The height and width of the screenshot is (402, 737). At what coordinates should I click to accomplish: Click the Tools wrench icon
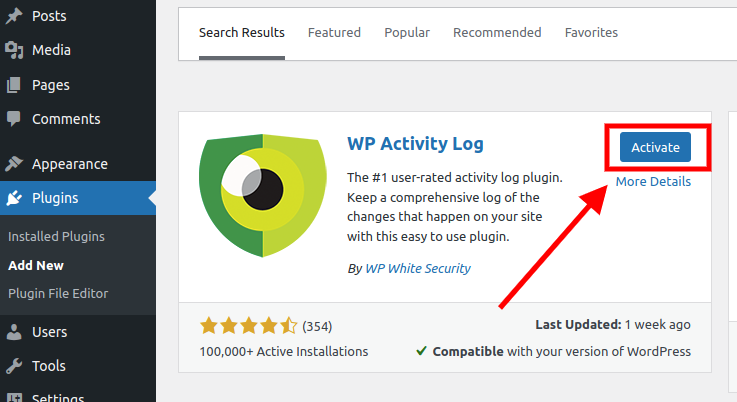coord(14,366)
